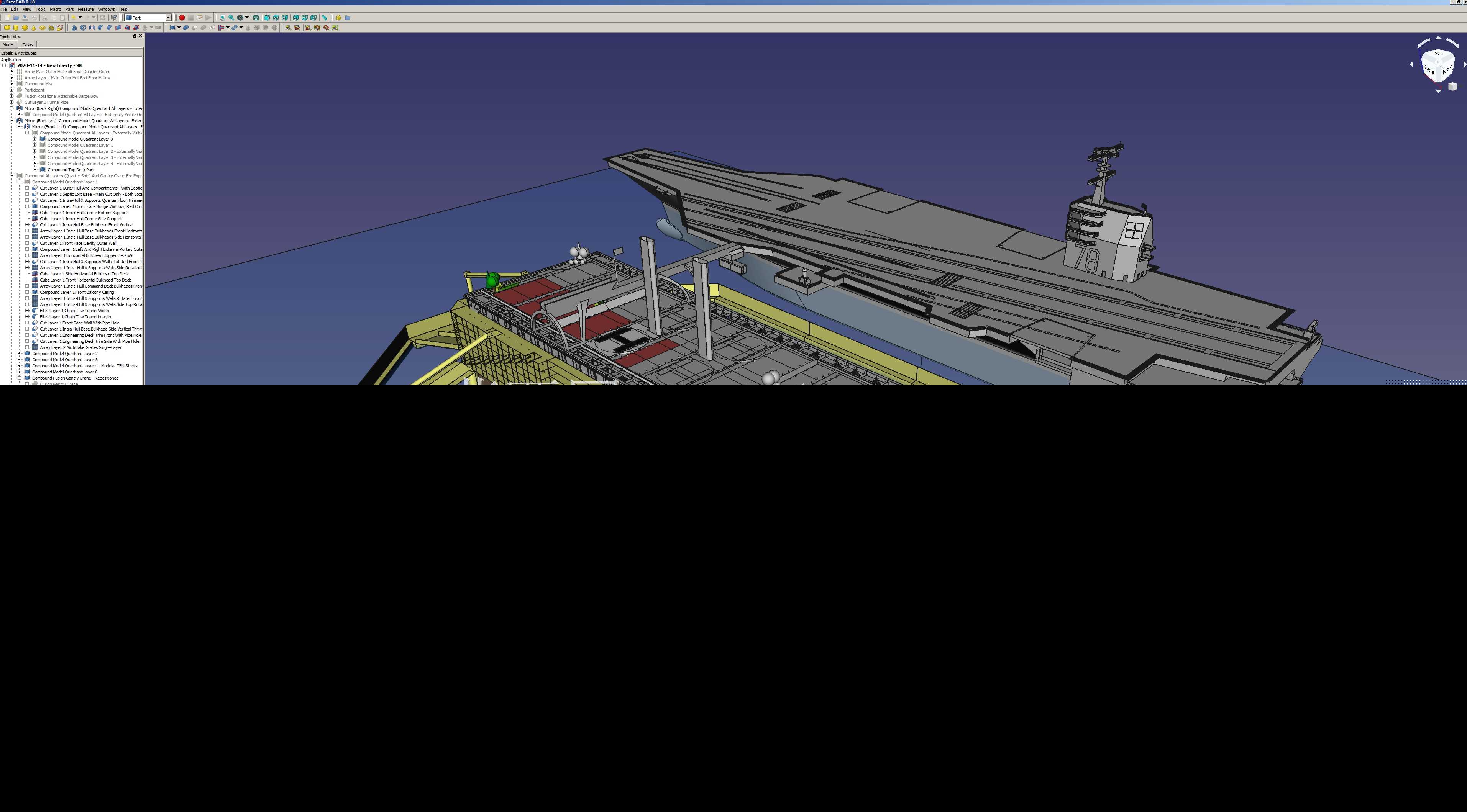Switch to the Tasks tab
1467x812 pixels.
pyautogui.click(x=28, y=44)
